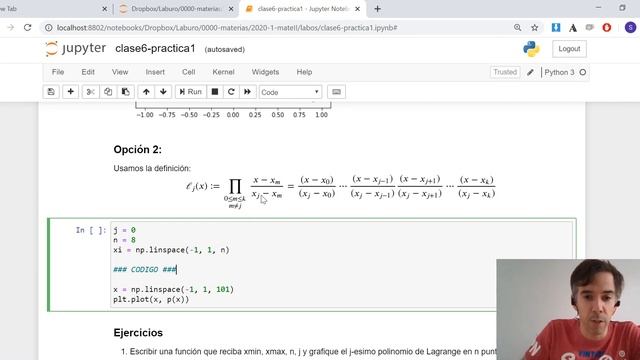The width and height of the screenshot is (640, 360).
Task: Open the Kernel menu
Action: click(x=223, y=72)
